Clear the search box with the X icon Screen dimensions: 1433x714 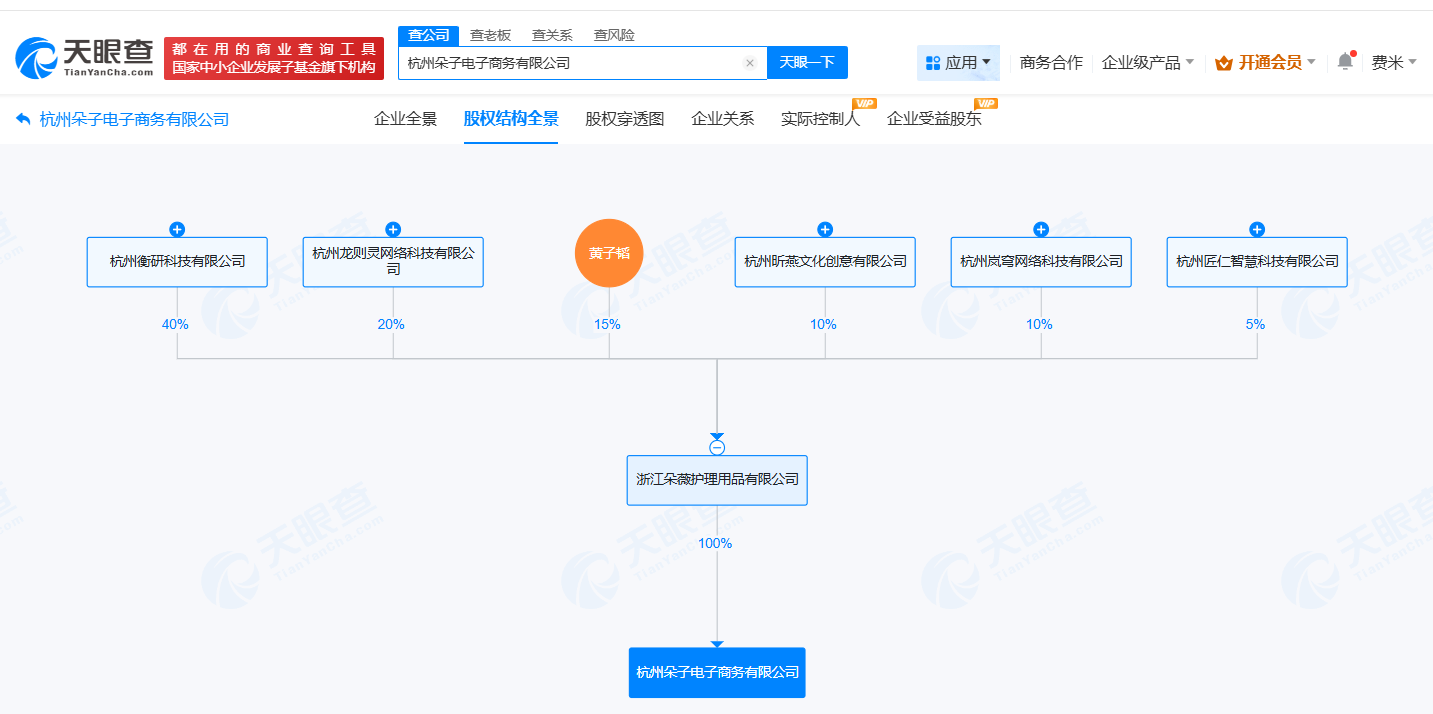(x=749, y=62)
